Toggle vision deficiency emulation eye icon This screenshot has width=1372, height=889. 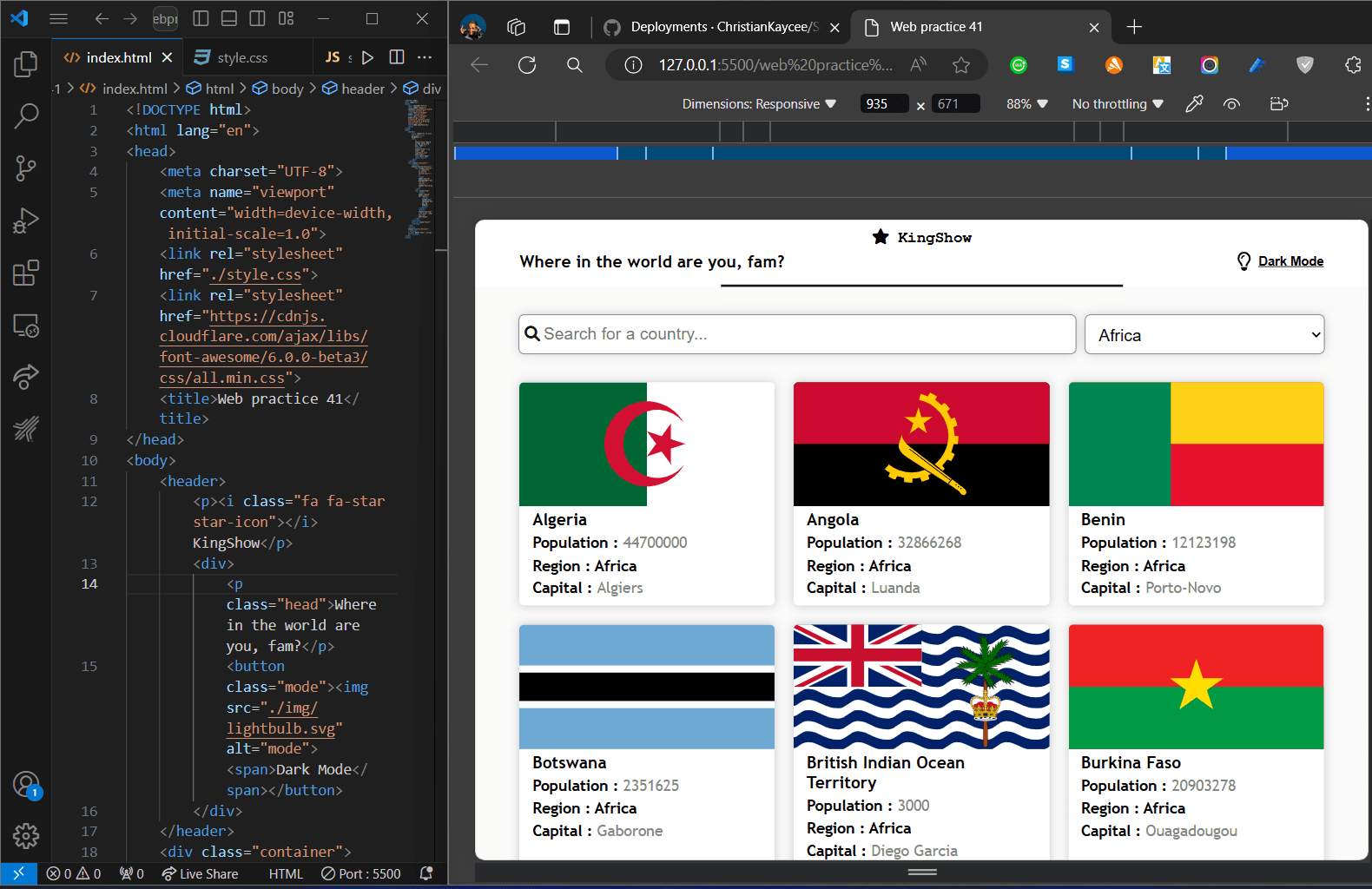(1231, 104)
